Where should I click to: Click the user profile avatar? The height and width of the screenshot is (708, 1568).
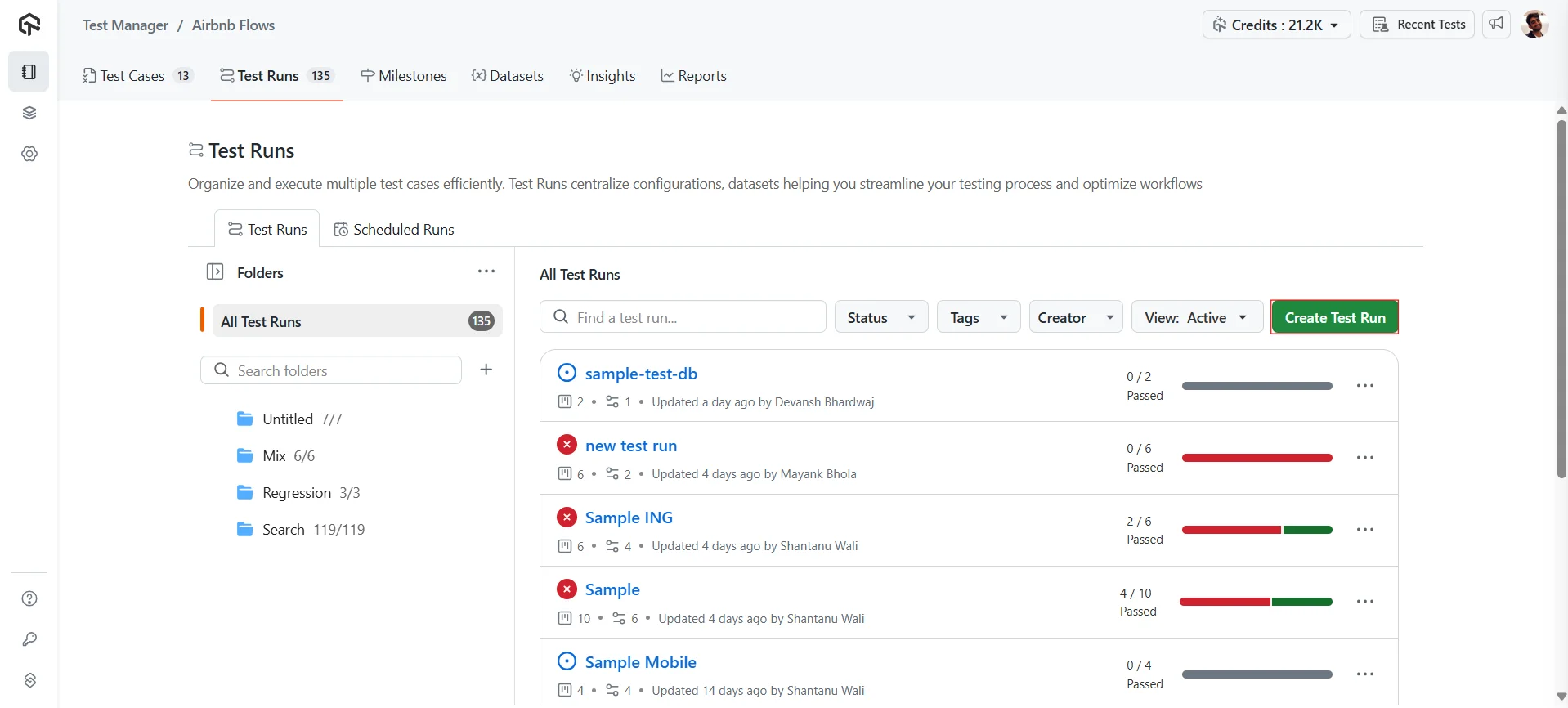(x=1534, y=25)
